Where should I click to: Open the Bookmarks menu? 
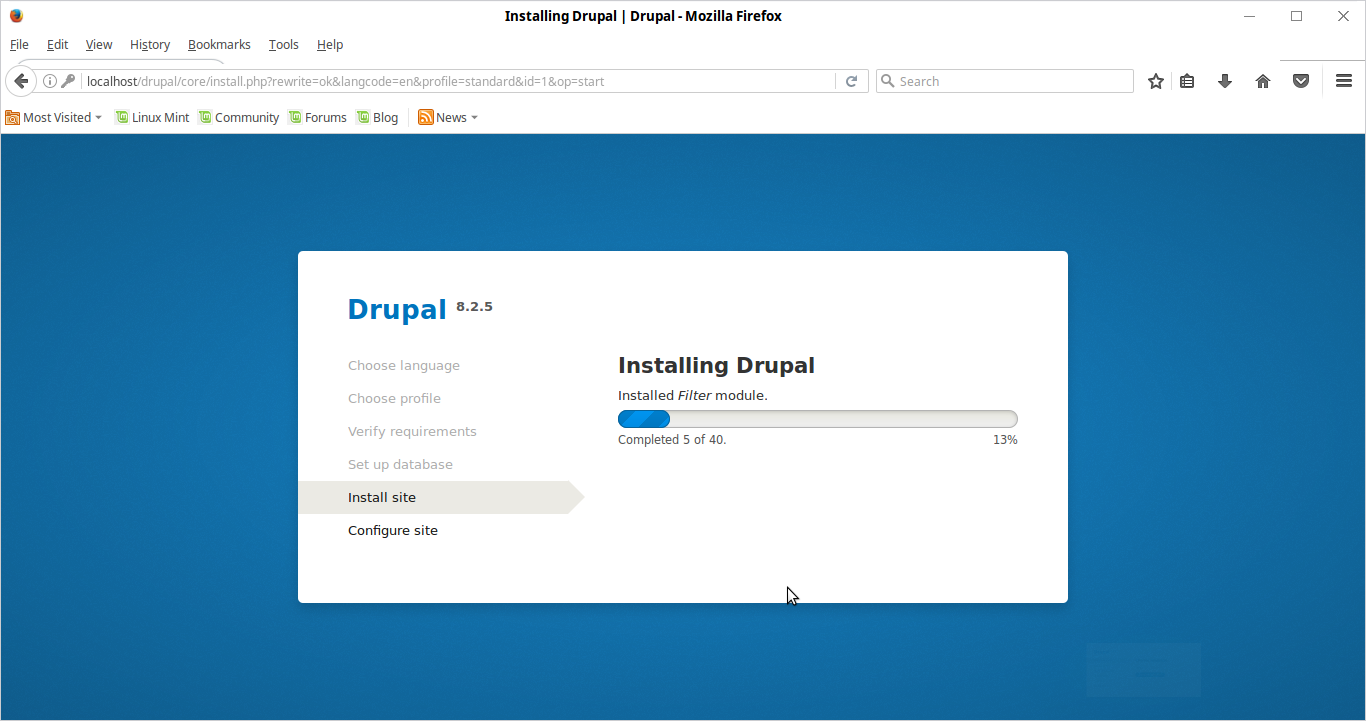click(219, 44)
